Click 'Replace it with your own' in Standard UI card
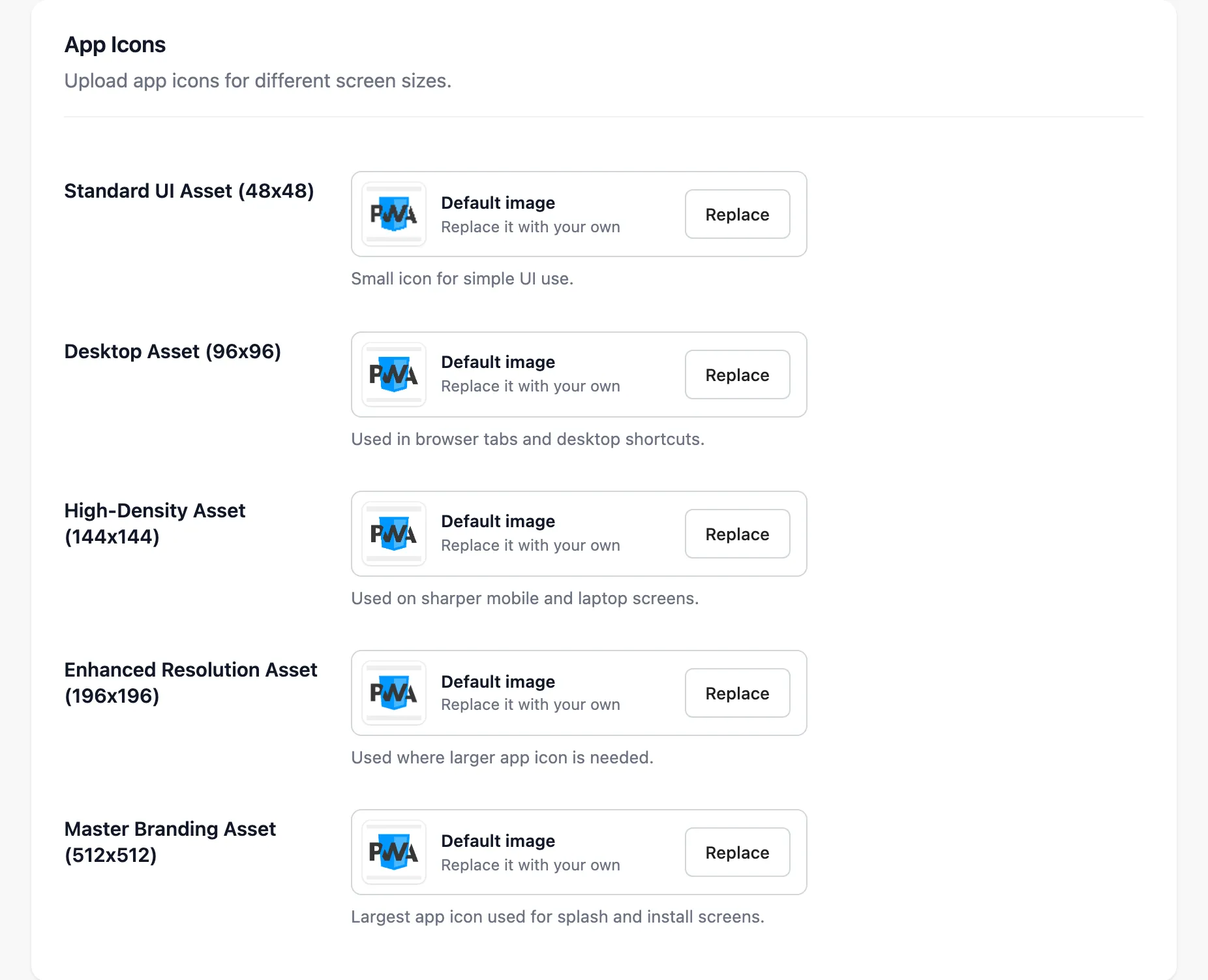 pos(530,227)
